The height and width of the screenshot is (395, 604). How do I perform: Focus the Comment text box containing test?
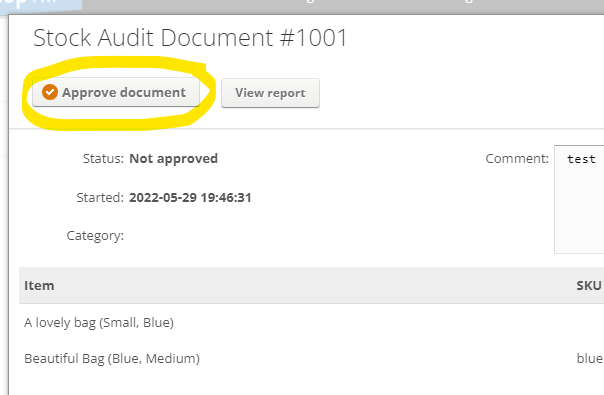click(579, 199)
